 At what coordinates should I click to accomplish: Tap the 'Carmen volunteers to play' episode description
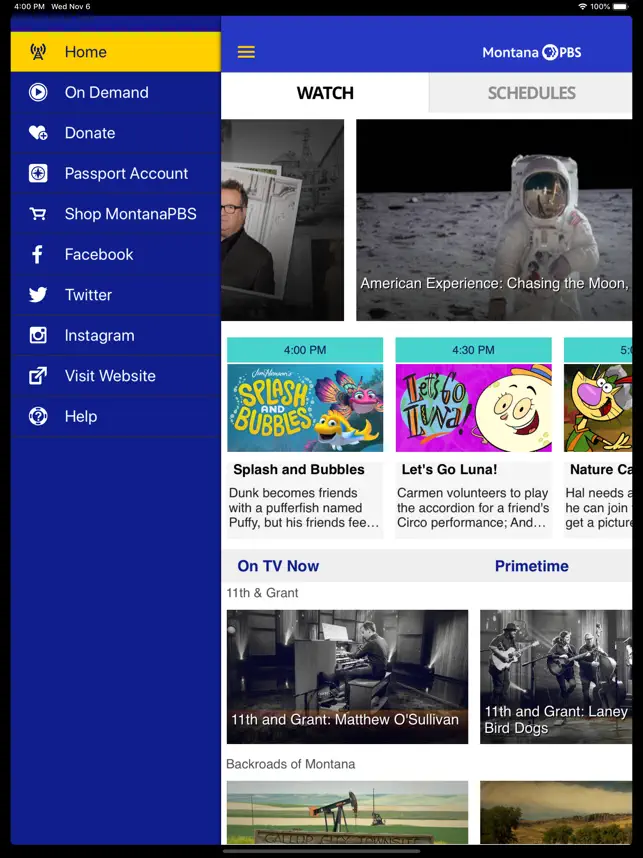pos(473,508)
